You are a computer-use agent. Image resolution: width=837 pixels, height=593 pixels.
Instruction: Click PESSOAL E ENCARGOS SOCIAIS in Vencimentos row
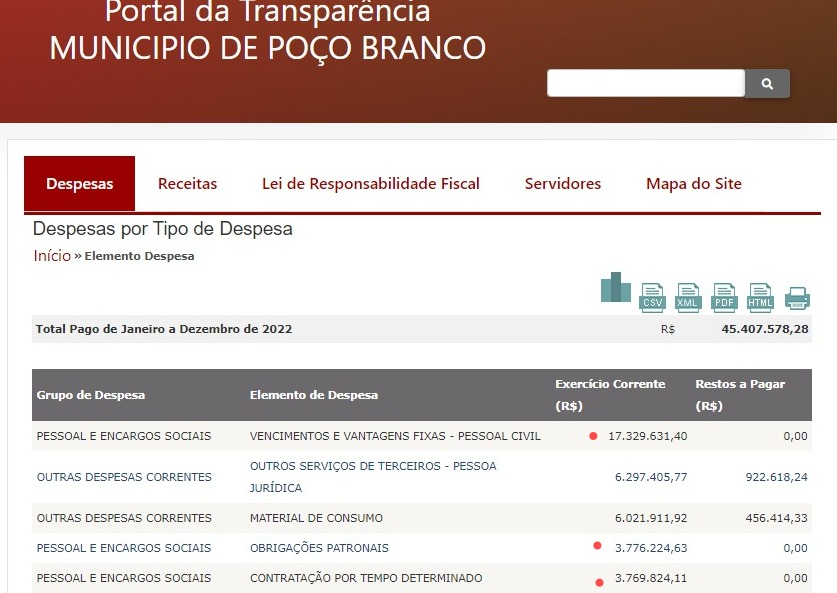coord(124,436)
